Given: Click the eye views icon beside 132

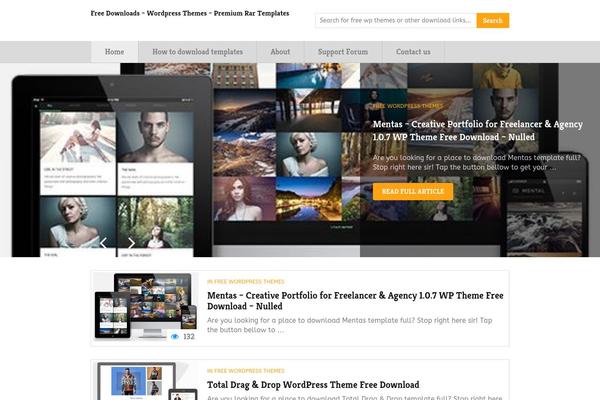Looking at the screenshot, I should click(175, 336).
